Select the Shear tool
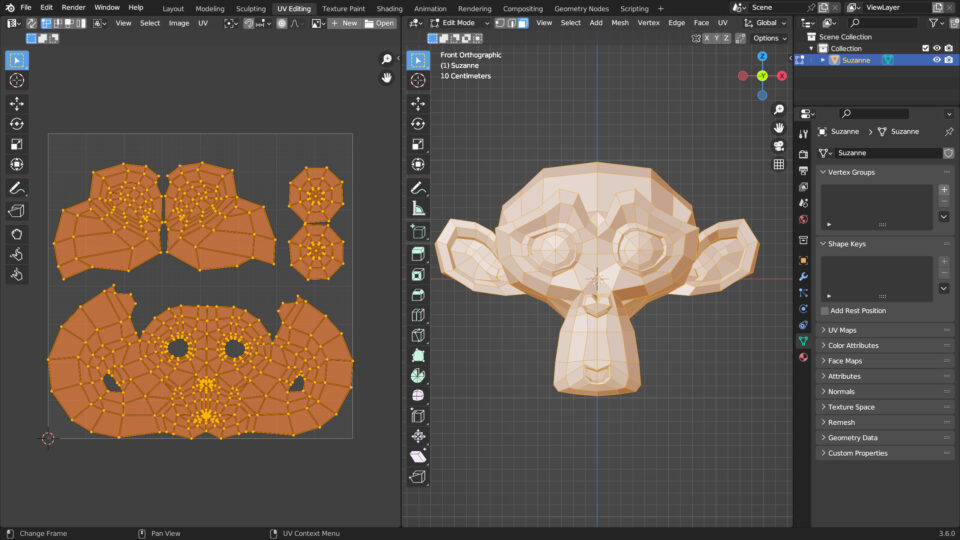 click(x=418, y=456)
